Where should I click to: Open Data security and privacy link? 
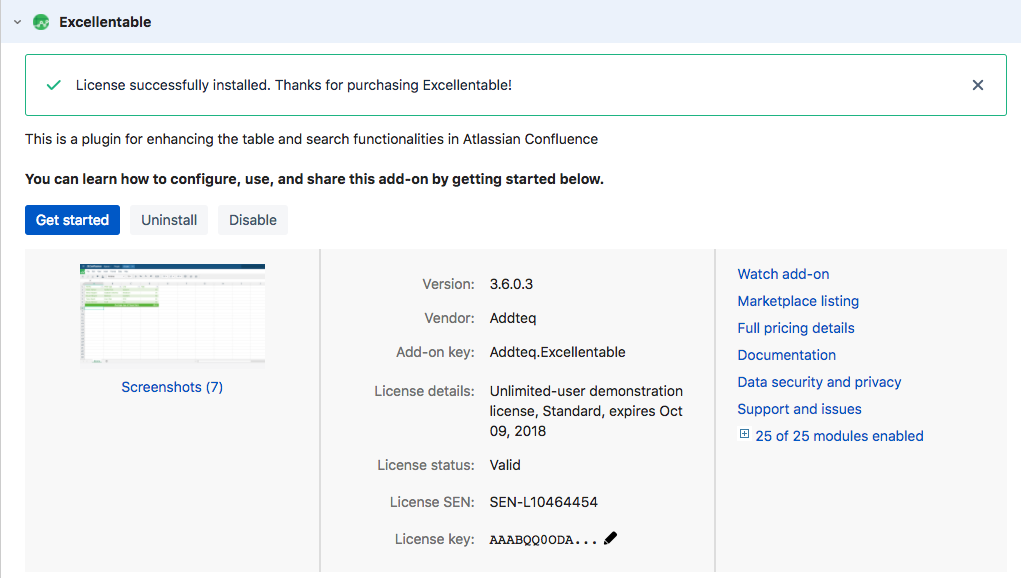point(819,382)
